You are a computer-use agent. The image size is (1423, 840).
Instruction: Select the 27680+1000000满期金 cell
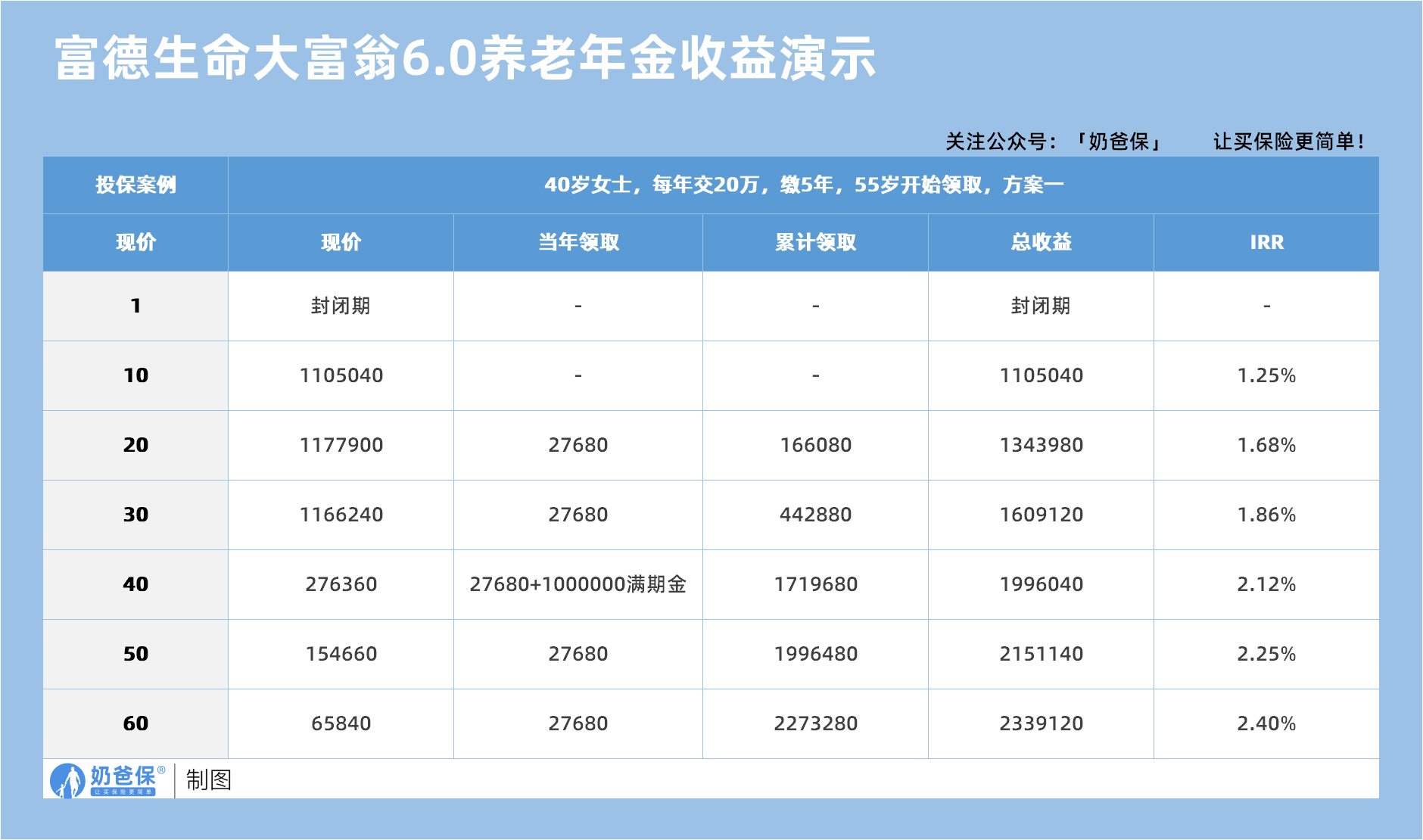[x=578, y=585]
